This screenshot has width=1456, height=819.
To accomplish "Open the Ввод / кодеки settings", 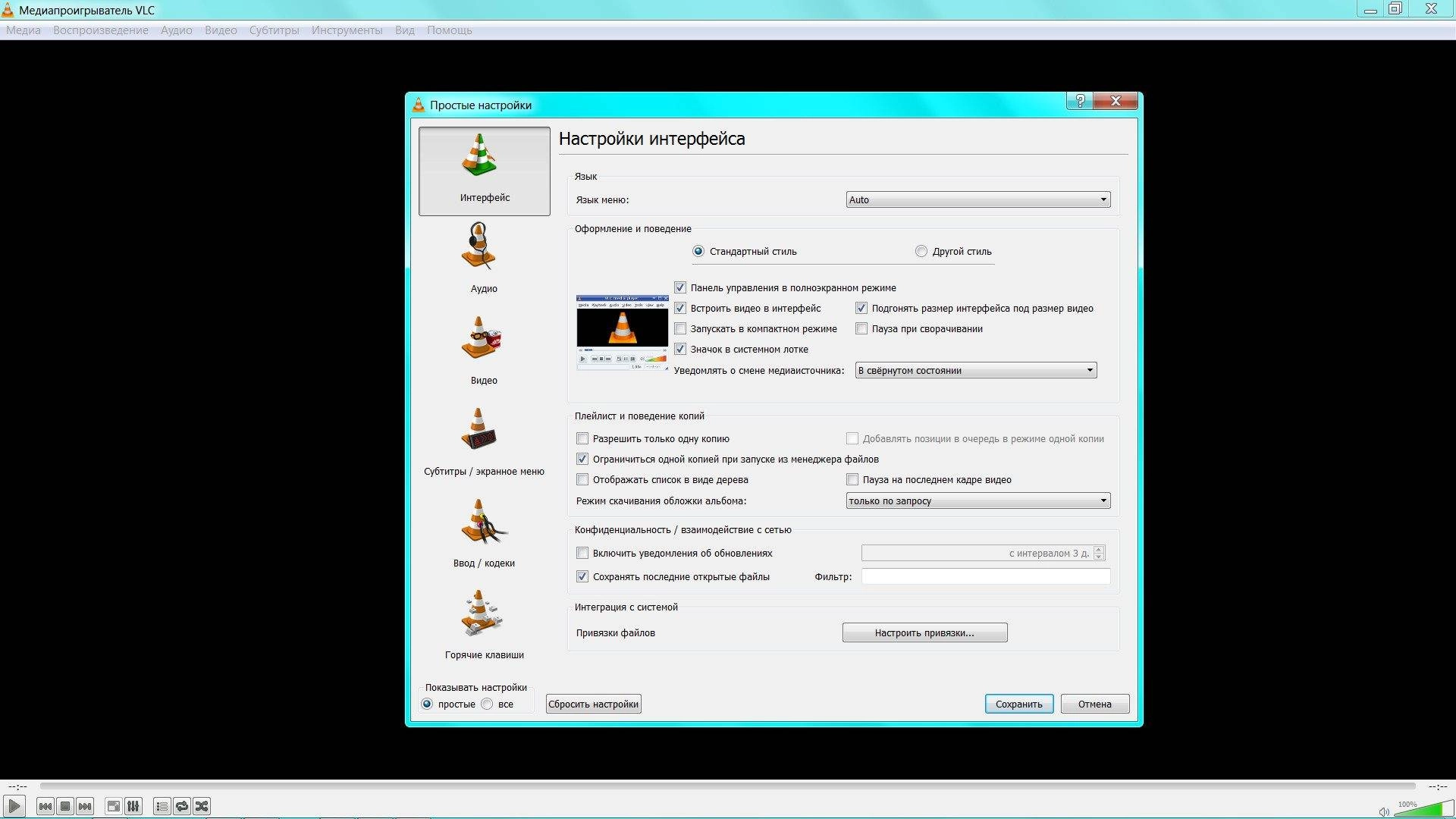I will click(484, 533).
